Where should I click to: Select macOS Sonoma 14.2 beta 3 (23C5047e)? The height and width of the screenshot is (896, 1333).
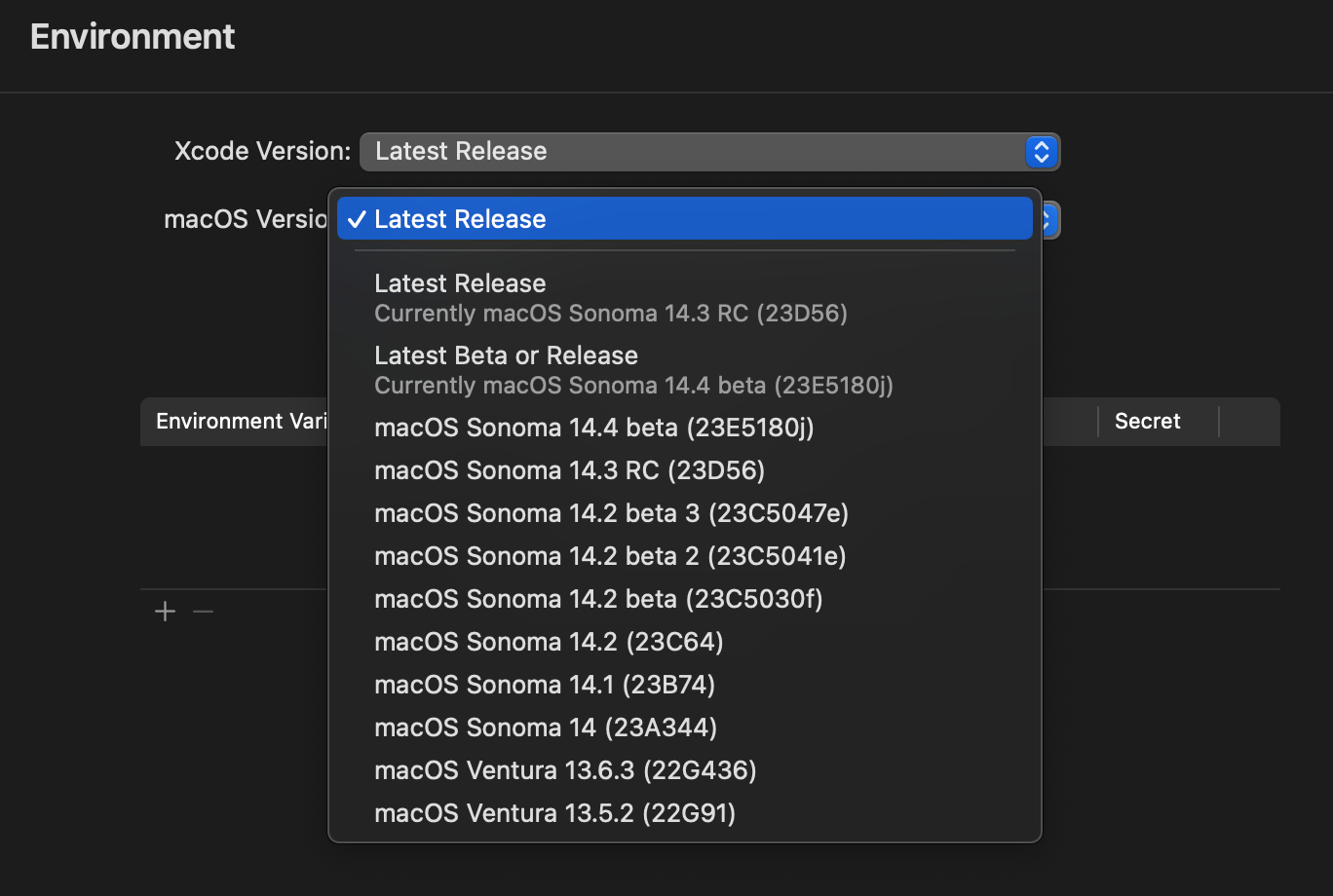[x=685, y=513]
